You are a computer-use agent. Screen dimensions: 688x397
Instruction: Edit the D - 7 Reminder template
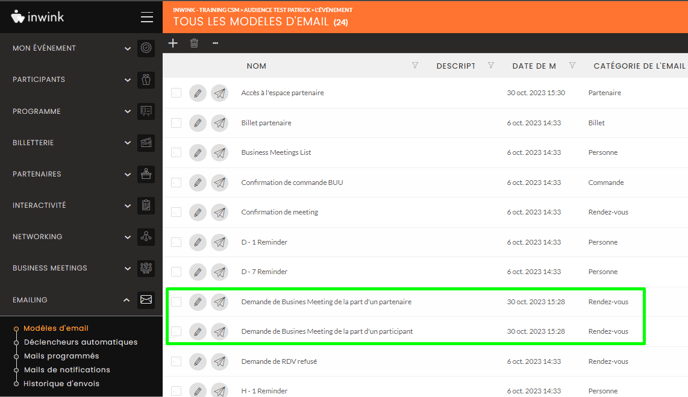[x=198, y=272]
